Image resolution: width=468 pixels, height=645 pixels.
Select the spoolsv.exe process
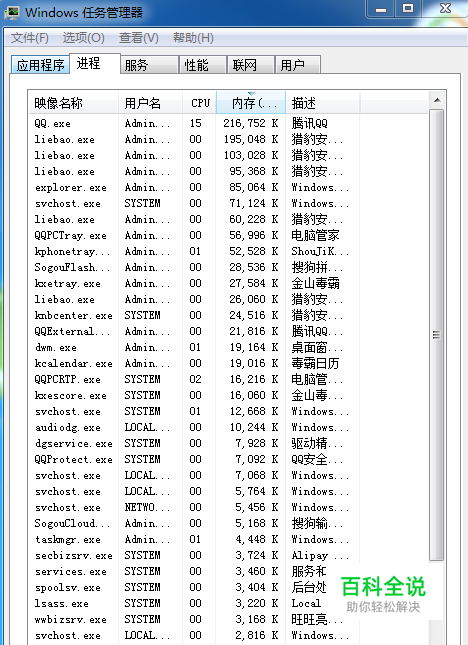coord(195,588)
